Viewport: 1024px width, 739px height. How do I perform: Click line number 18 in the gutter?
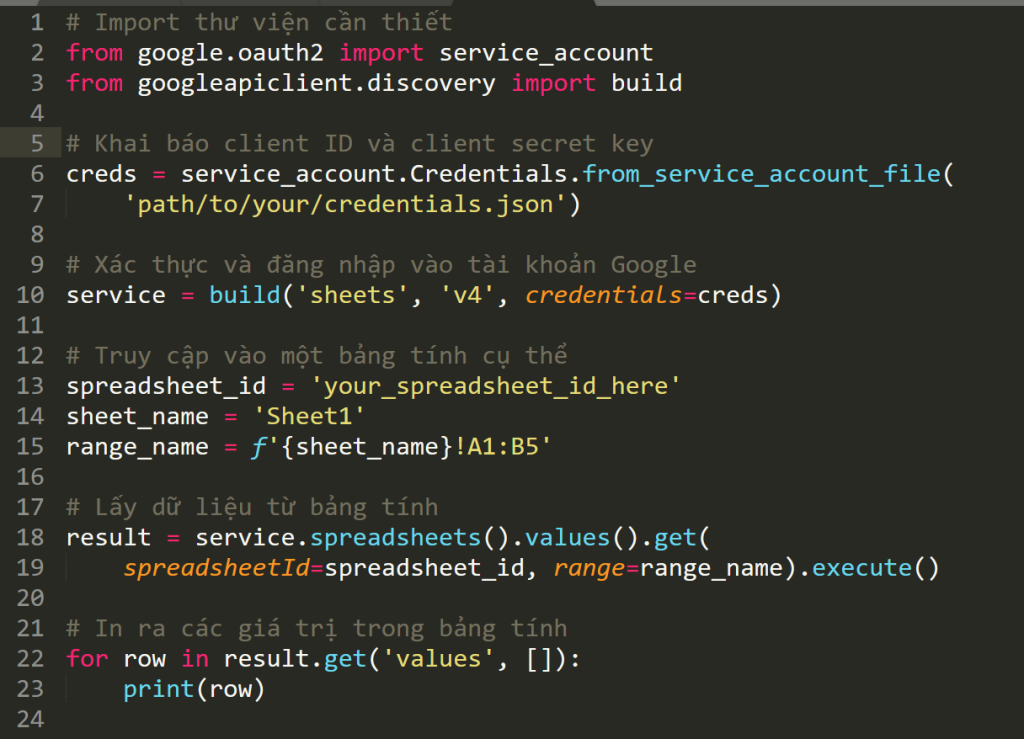click(x=30, y=538)
